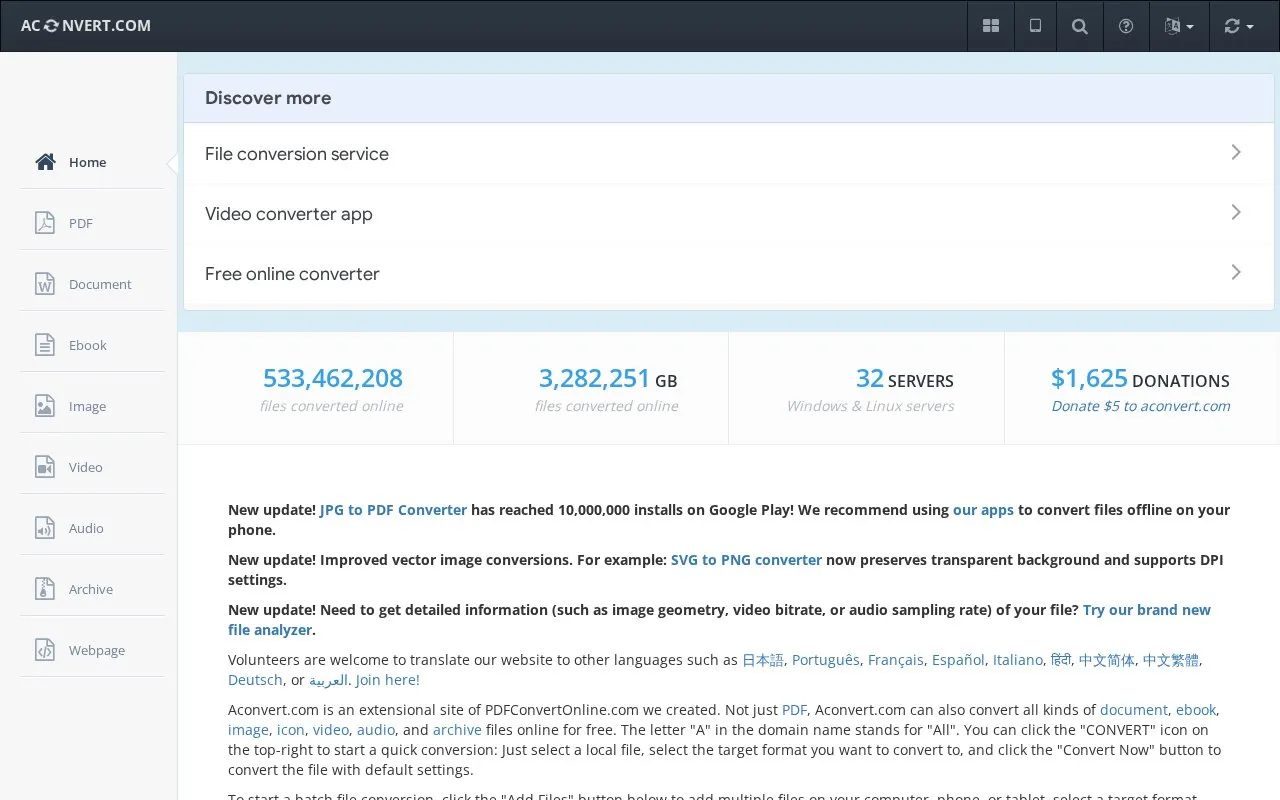Select the Italiano language link
1280x800 pixels.
coord(1018,660)
